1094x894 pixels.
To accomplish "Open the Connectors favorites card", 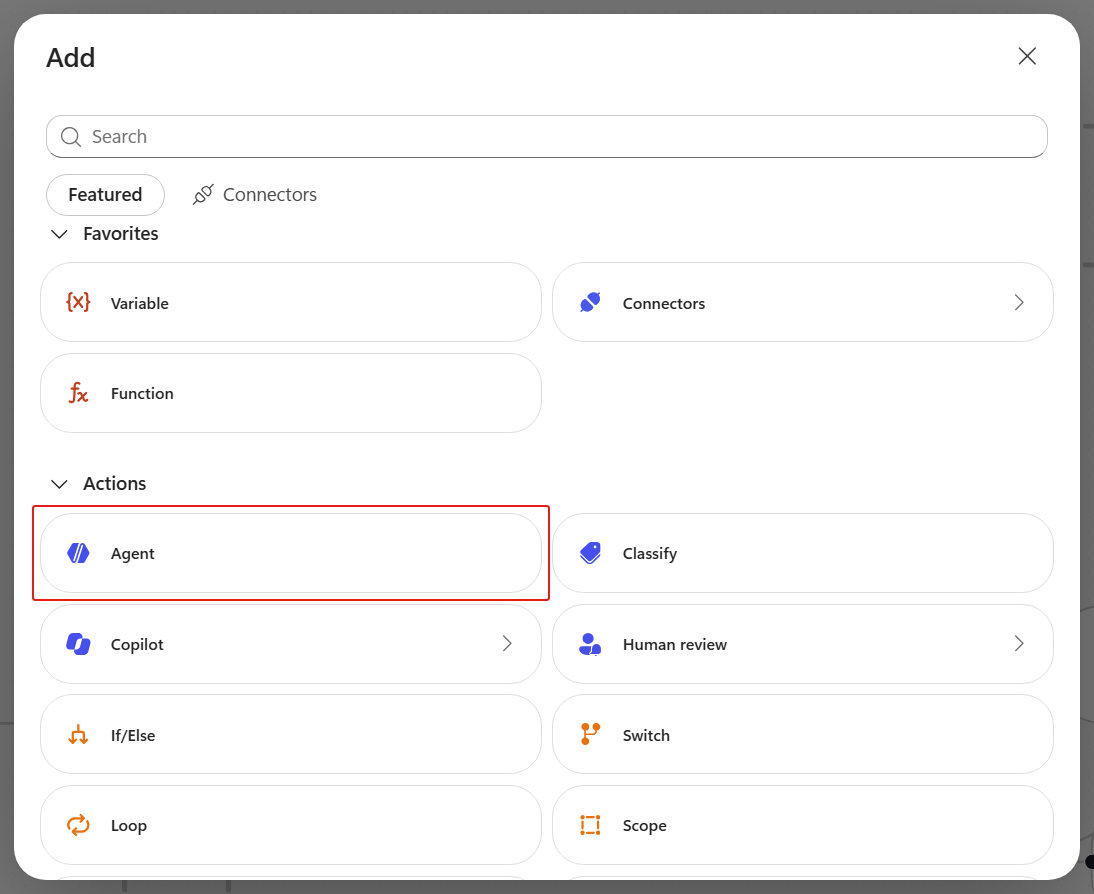I will [802, 302].
